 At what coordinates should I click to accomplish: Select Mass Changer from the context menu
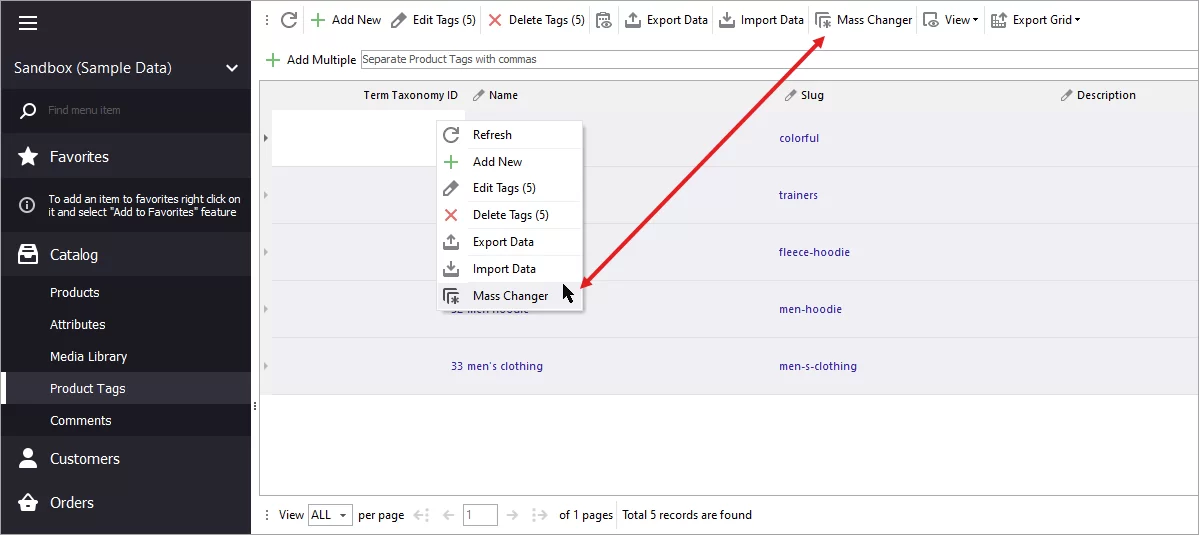(x=510, y=296)
